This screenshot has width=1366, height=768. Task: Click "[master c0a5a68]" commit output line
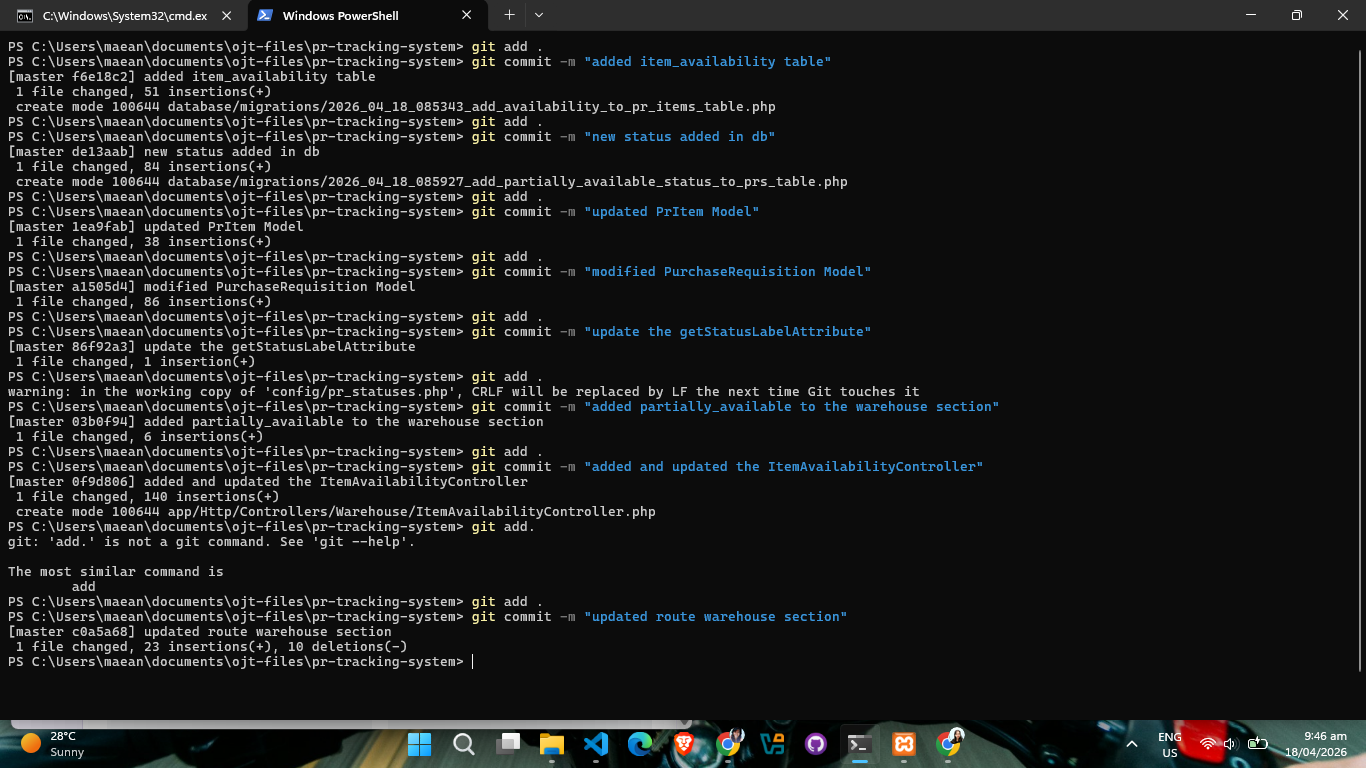coord(200,632)
